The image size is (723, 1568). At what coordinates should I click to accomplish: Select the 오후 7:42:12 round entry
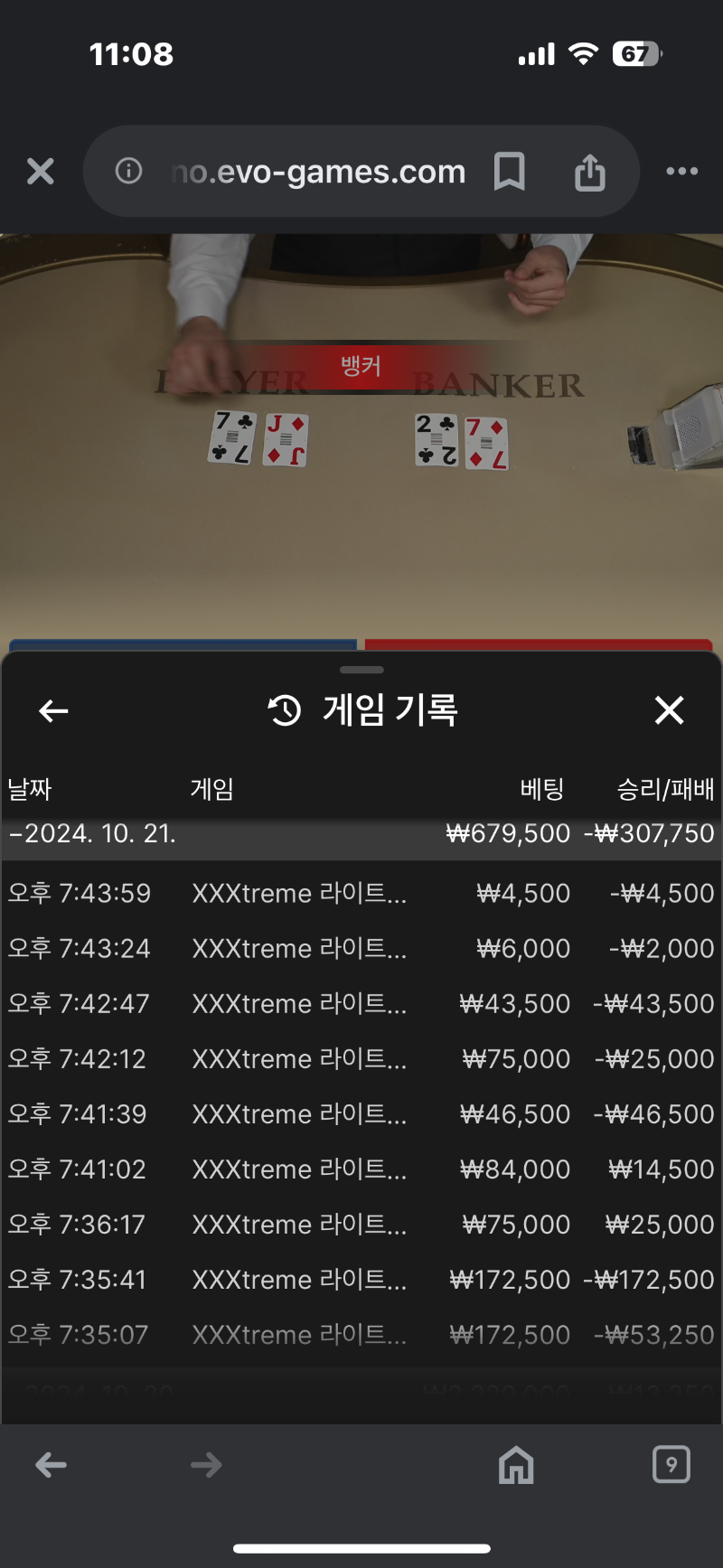coord(361,1058)
